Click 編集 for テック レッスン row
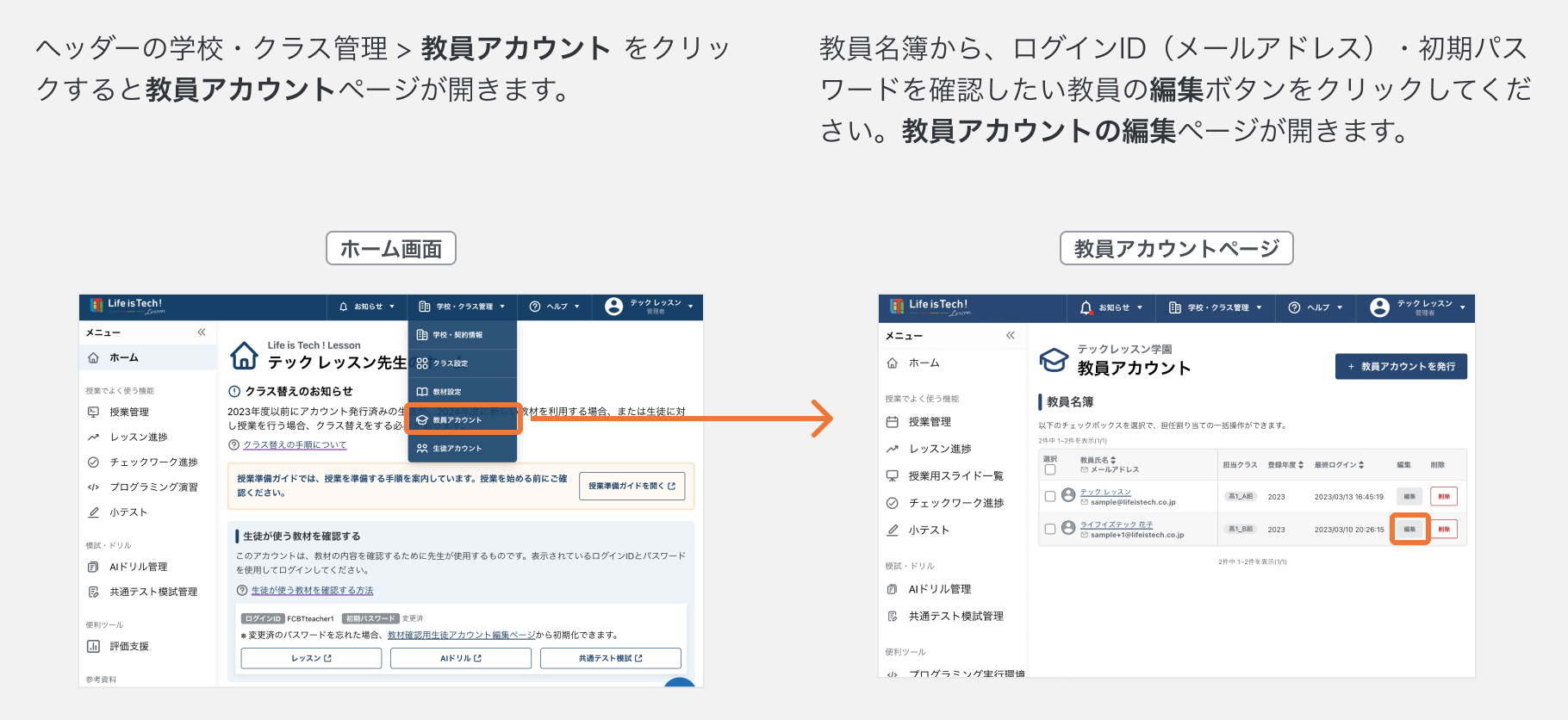Viewport: 1568px width, 720px height. click(1409, 496)
